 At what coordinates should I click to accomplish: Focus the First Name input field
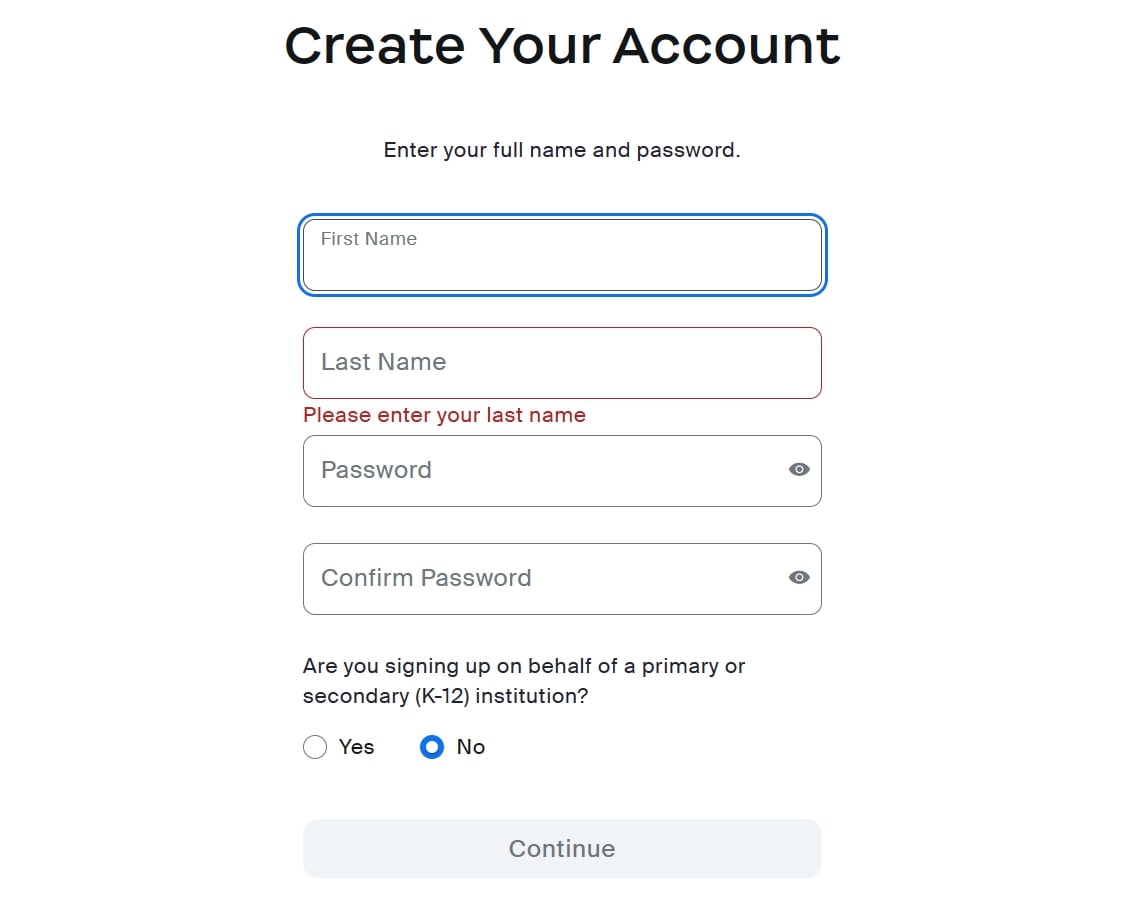pyautogui.click(x=562, y=255)
